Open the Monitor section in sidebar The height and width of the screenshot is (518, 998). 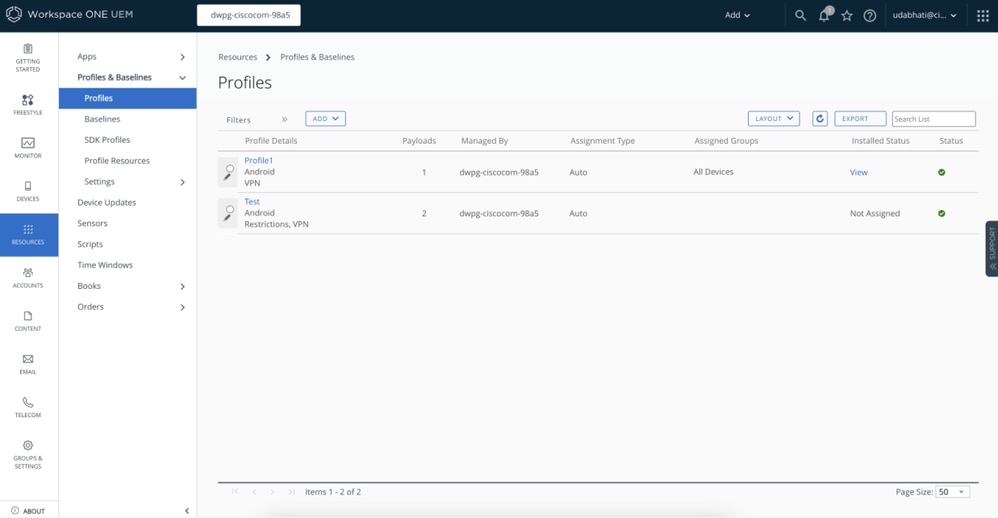click(x=28, y=148)
